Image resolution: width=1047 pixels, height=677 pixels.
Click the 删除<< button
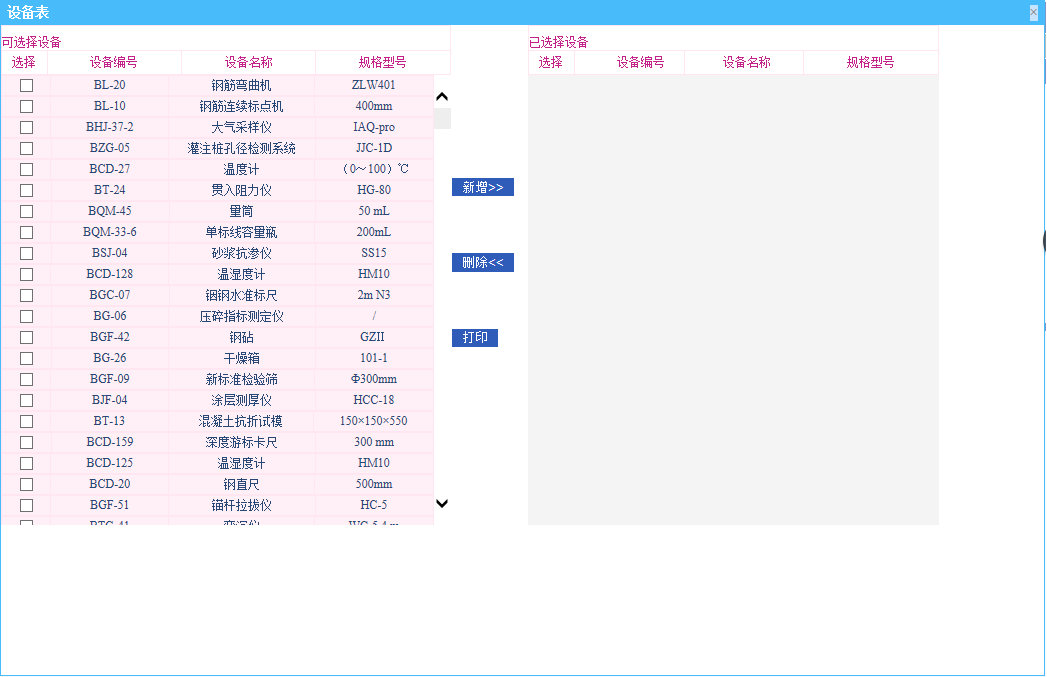[x=483, y=262]
